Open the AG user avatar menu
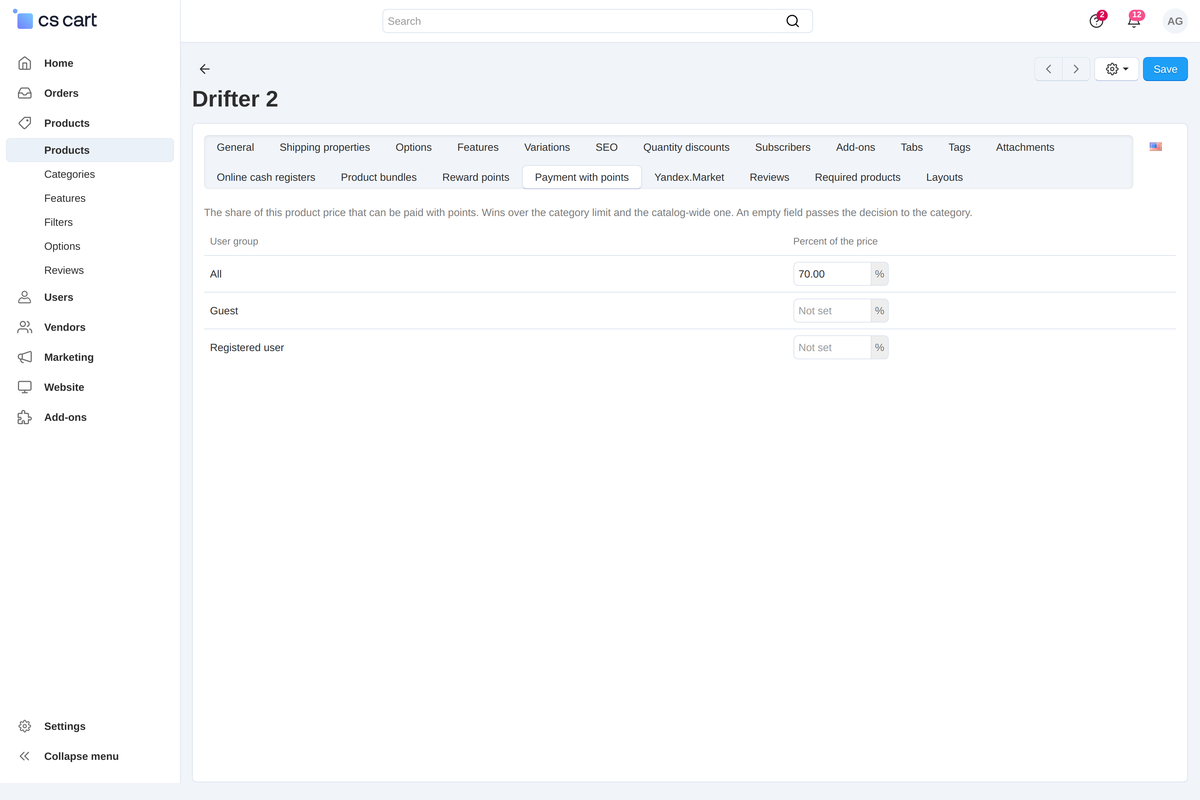1200x800 pixels. pos(1175,21)
